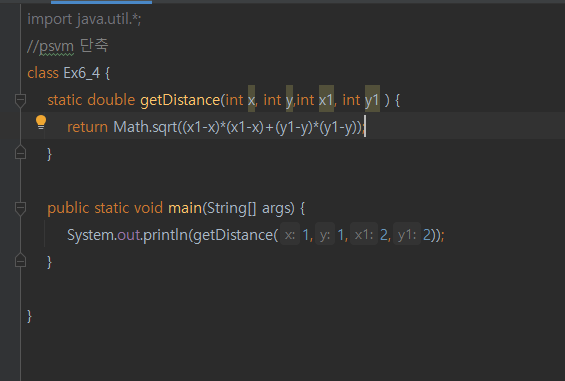Image resolution: width=565 pixels, height=381 pixels.
Task: Click the yellow lightbulb intention icon
Action: click(x=41, y=122)
